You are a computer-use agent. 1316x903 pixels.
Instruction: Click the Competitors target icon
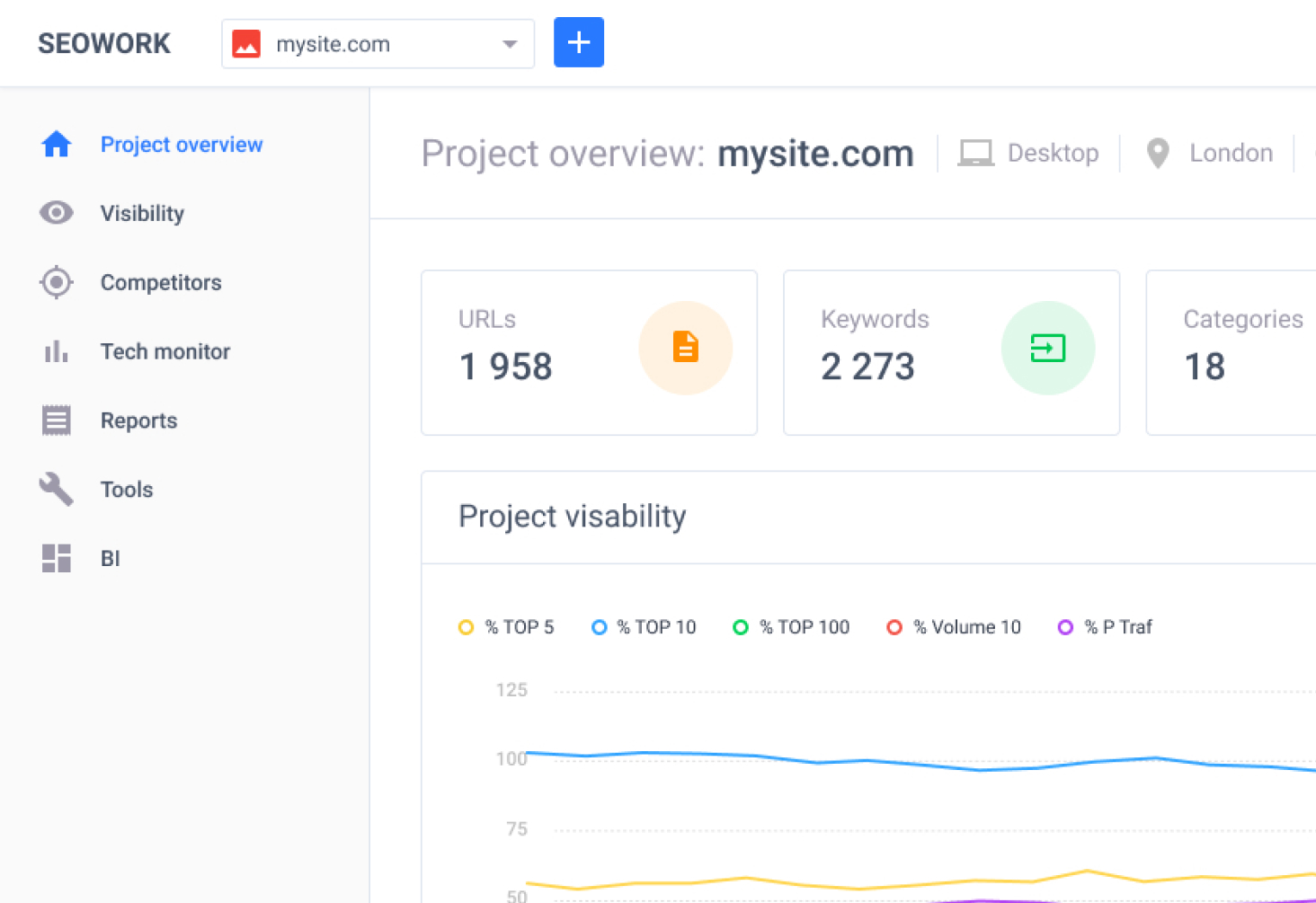(x=56, y=282)
